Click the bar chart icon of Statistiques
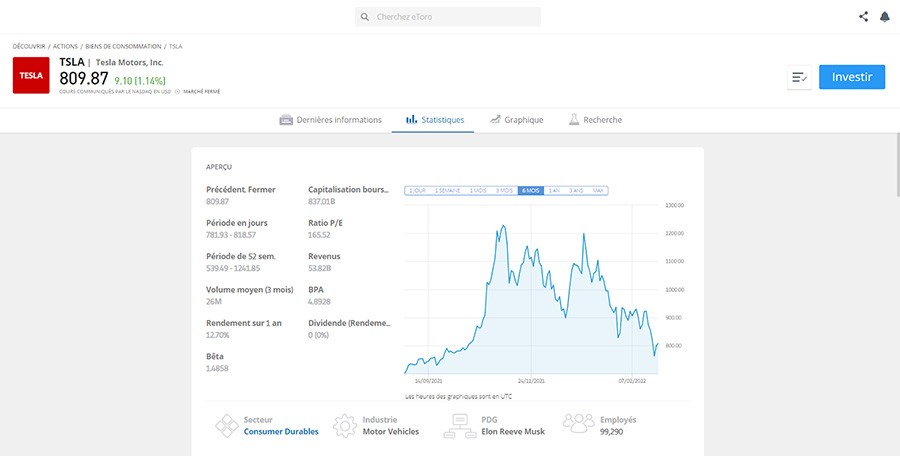900x456 pixels. coord(411,119)
